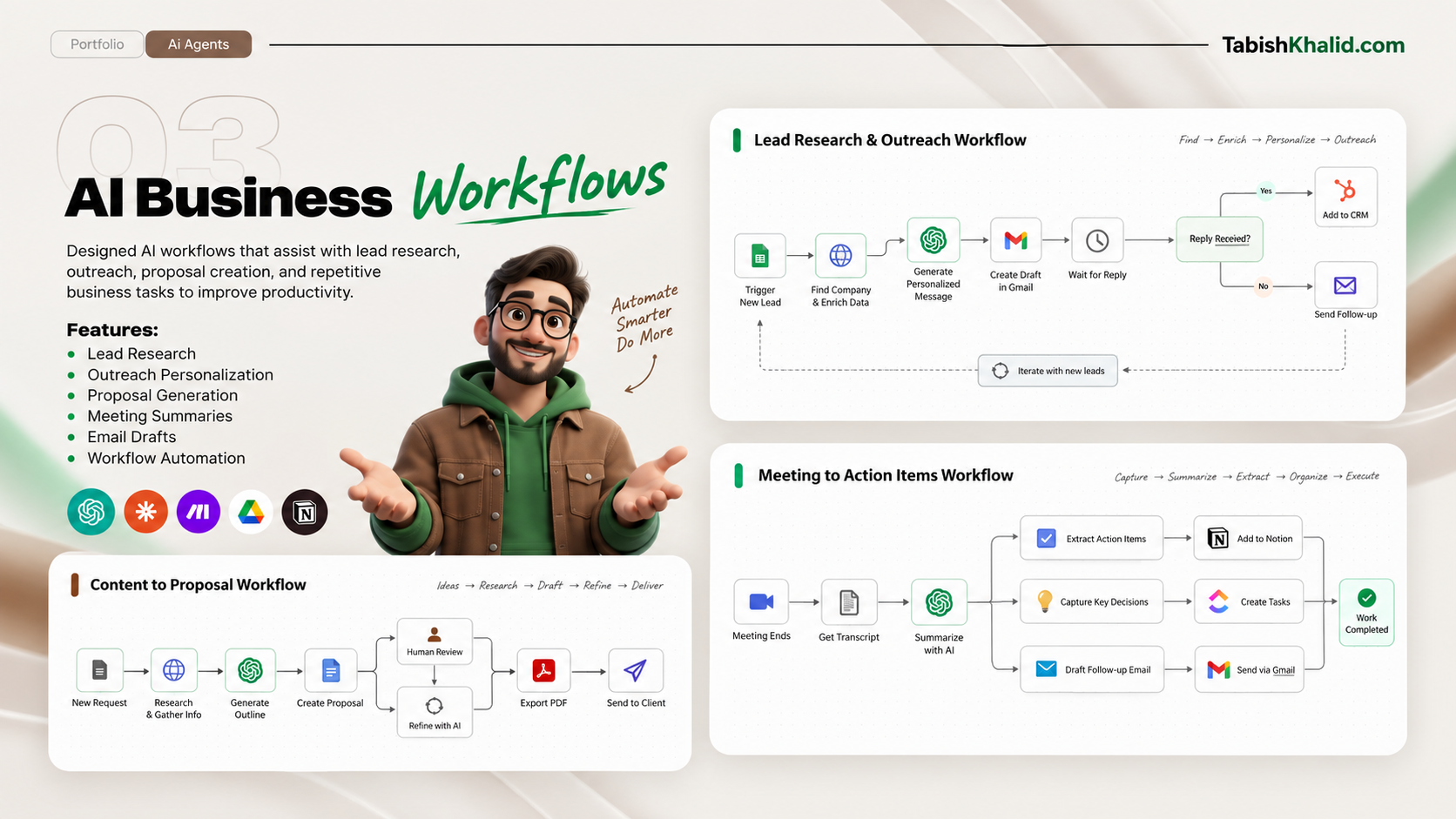Image resolution: width=1456 pixels, height=819 pixels.
Task: Switch to the Portfolio tab
Action: pyautogui.click(x=97, y=44)
